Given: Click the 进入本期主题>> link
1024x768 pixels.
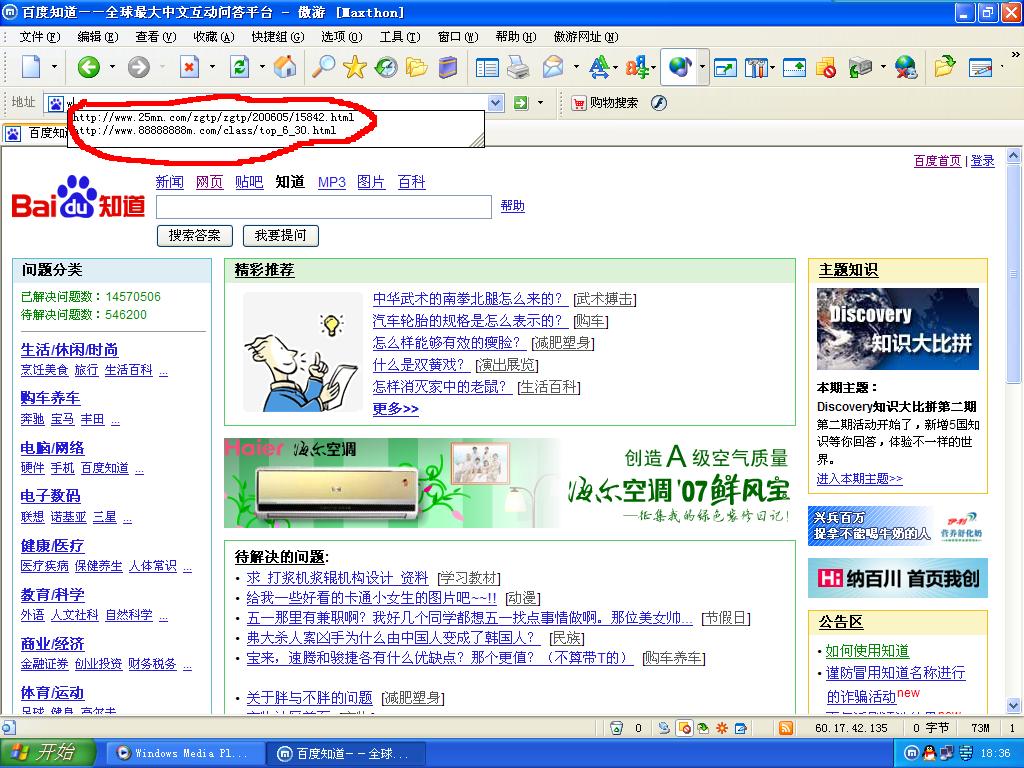Looking at the screenshot, I should pos(859,479).
